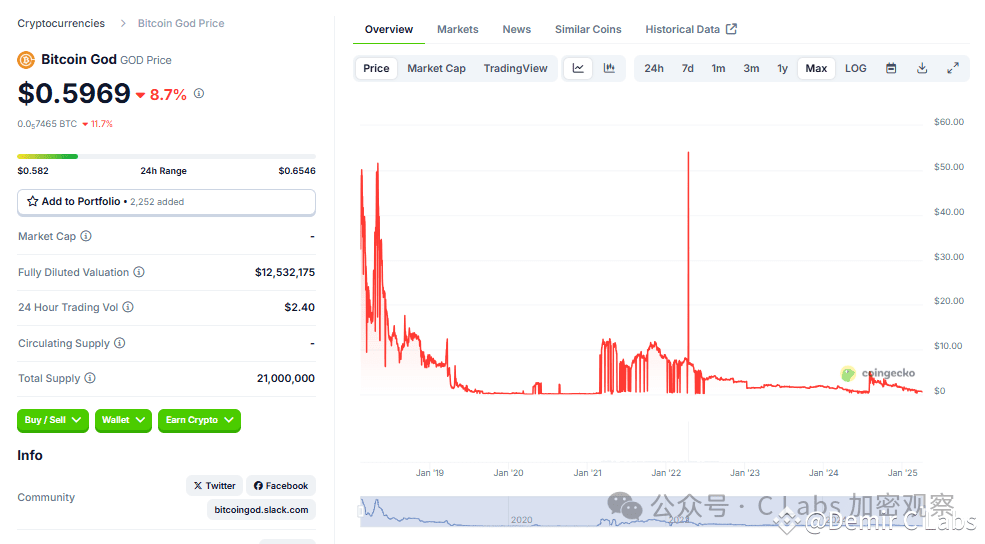Set chart range to 1y
Viewport: 985px width, 544px height.
click(x=783, y=68)
